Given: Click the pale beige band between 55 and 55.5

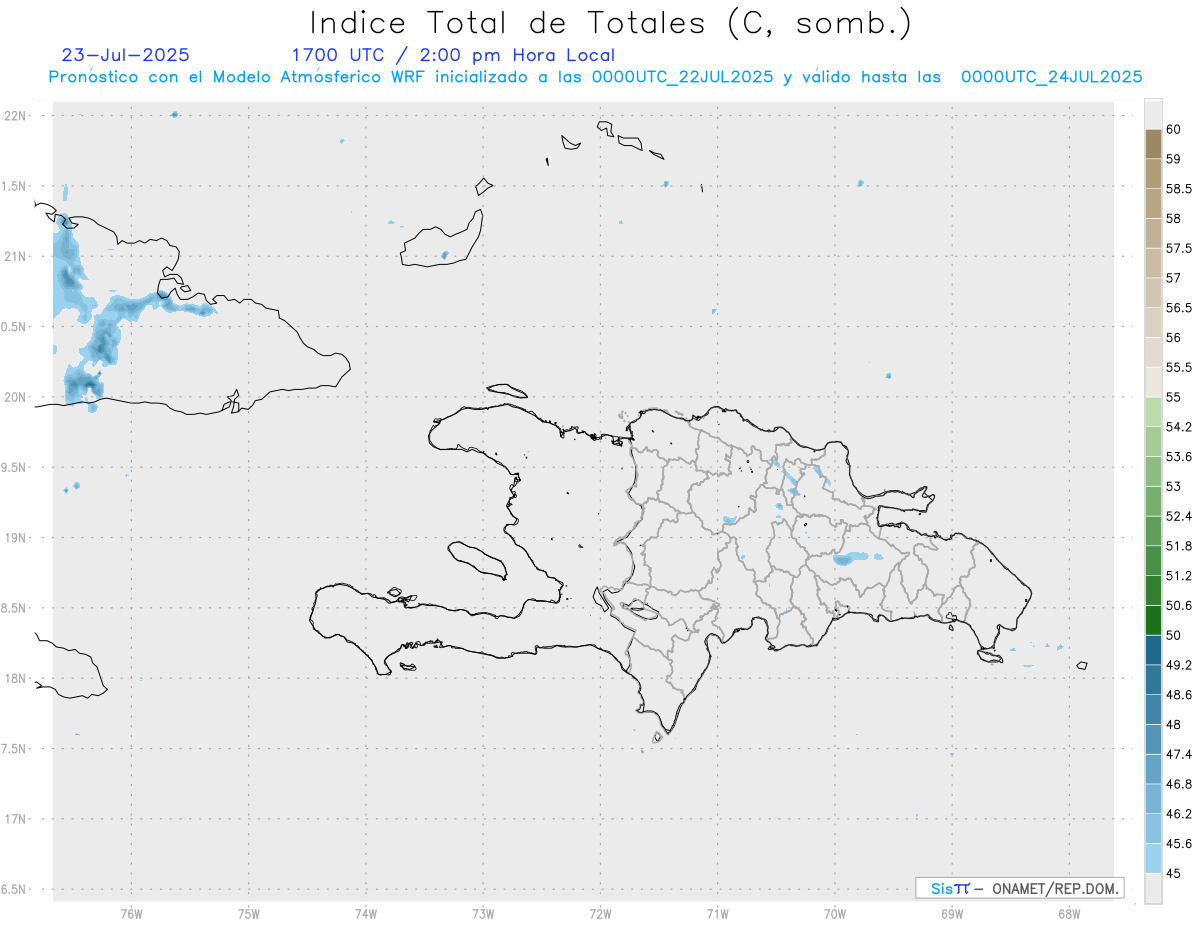Looking at the screenshot, I should point(1153,382).
